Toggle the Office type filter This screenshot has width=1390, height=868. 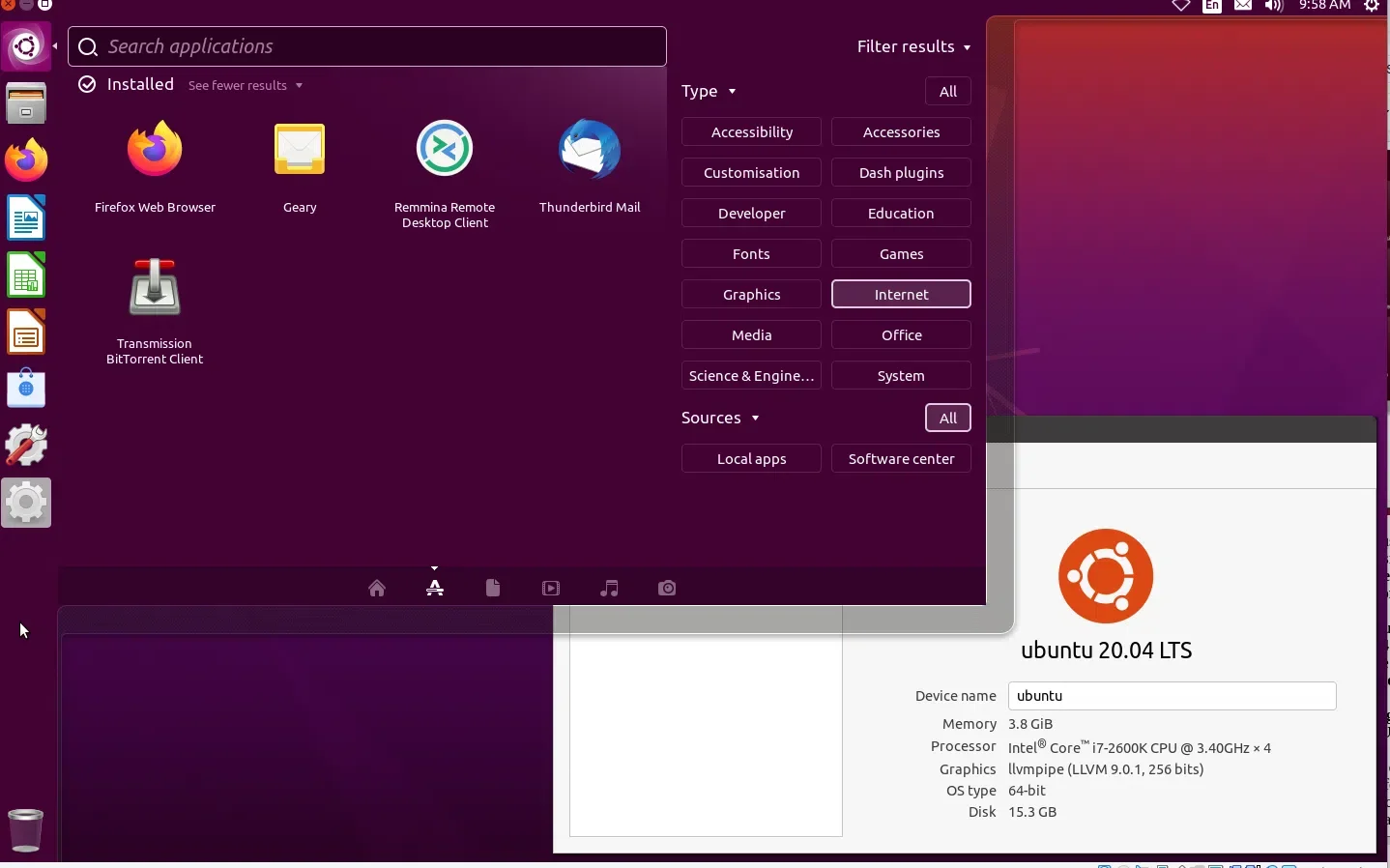click(x=902, y=335)
